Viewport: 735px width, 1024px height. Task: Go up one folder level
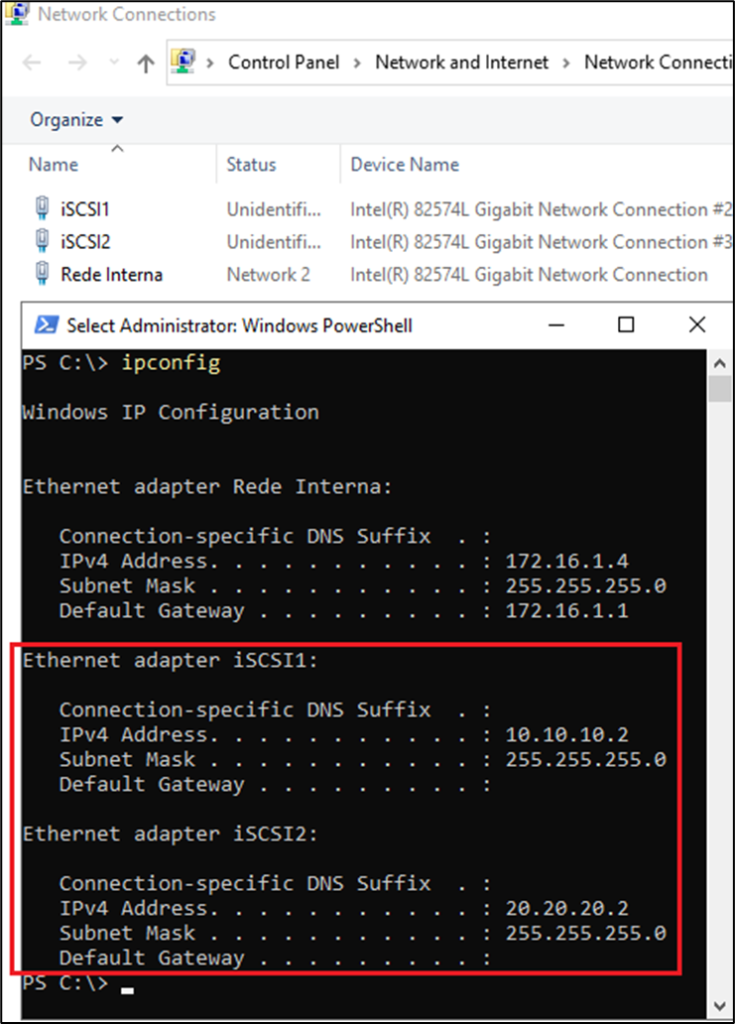point(146,63)
